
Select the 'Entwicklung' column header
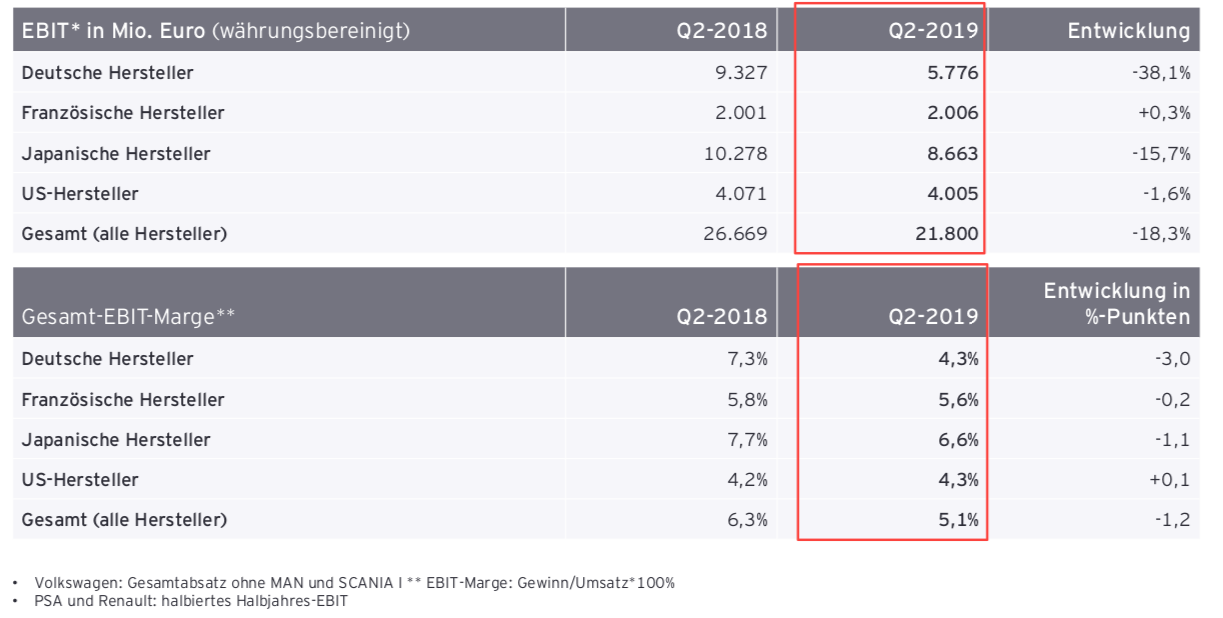pos(1128,31)
